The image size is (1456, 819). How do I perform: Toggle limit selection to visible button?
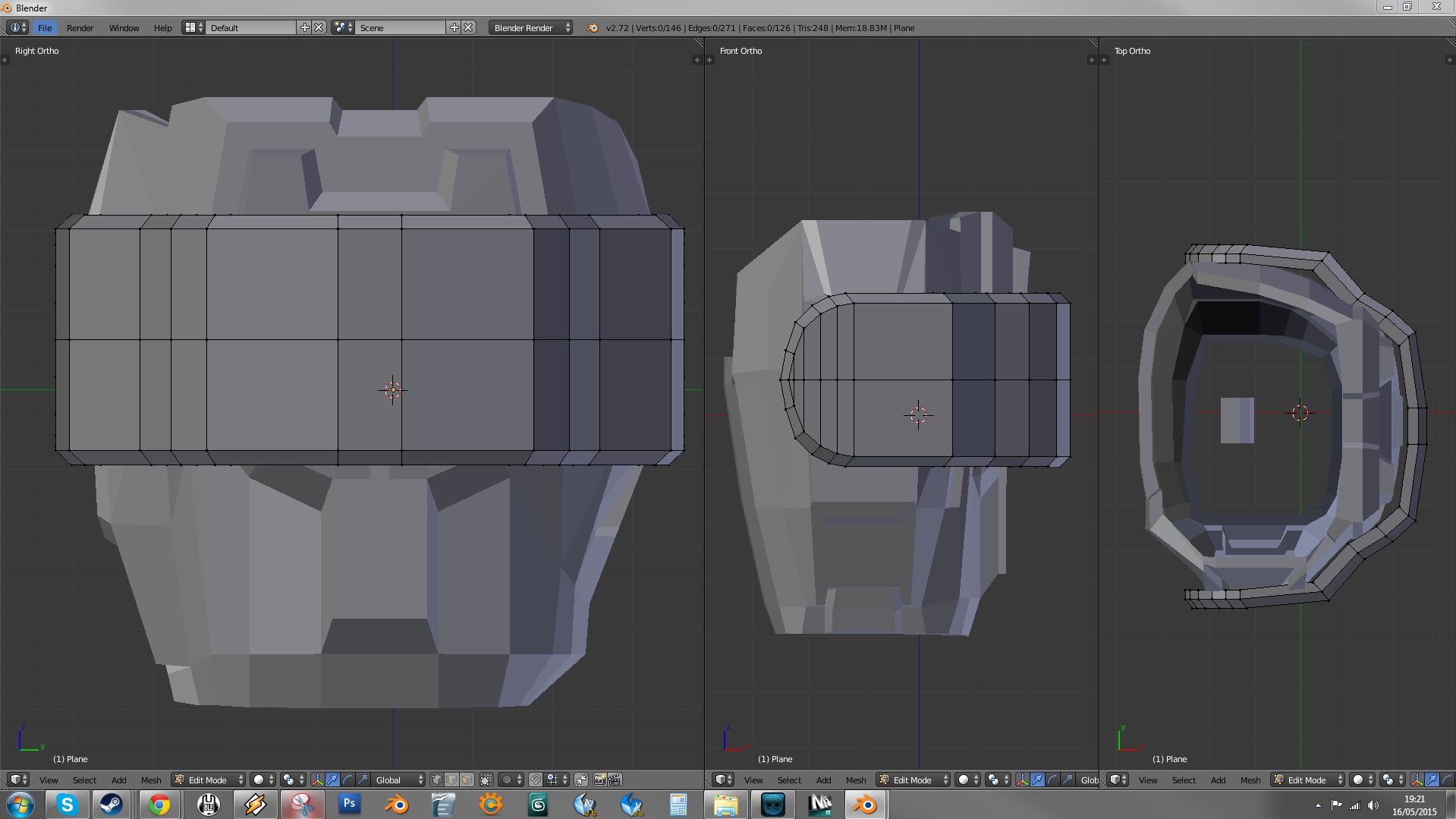[486, 780]
